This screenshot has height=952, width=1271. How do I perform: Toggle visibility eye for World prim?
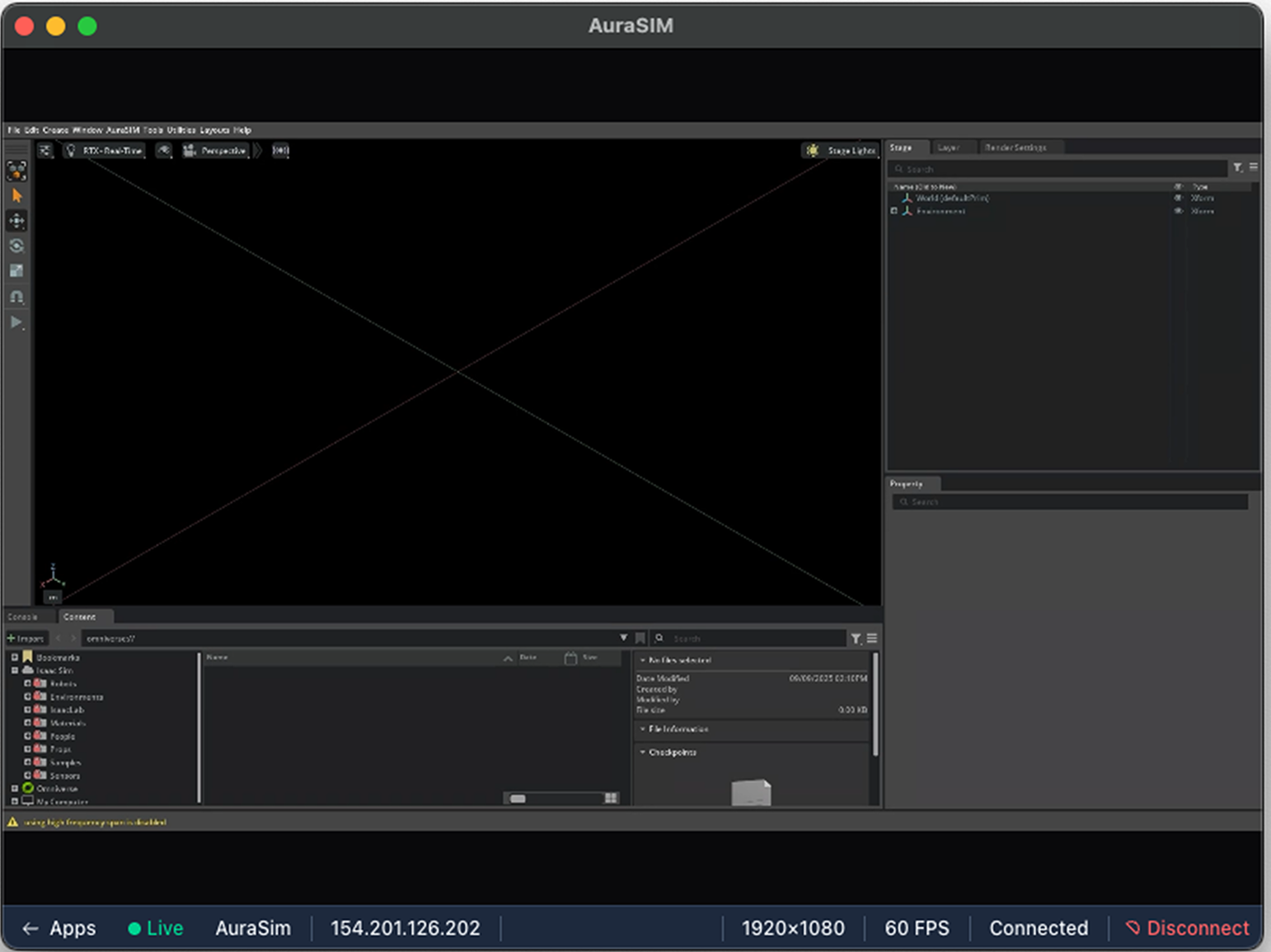pos(1179,198)
